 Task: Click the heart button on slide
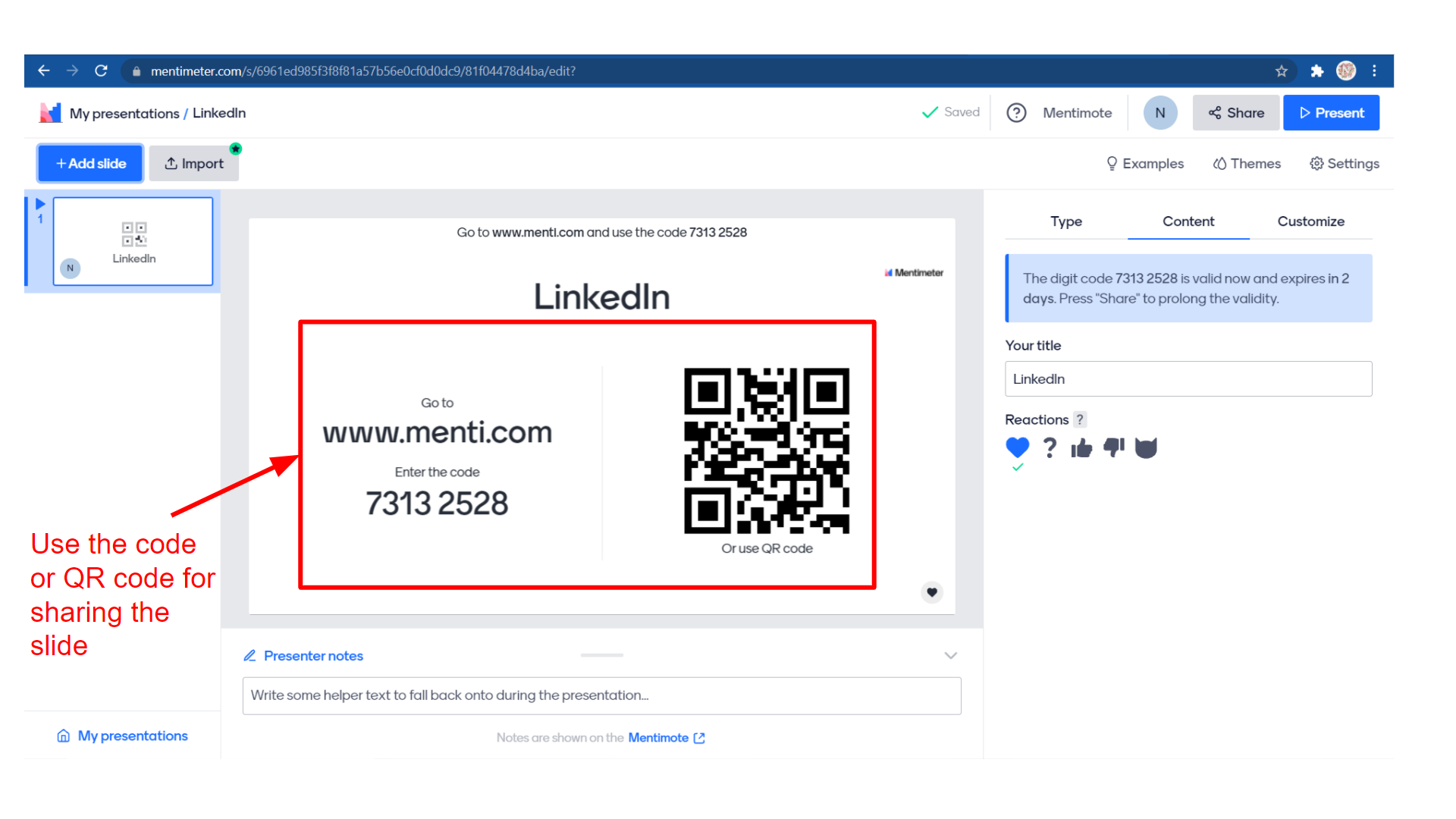(x=932, y=592)
